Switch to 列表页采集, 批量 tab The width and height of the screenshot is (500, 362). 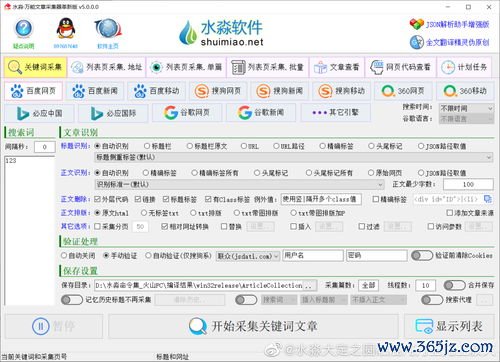[268, 67]
